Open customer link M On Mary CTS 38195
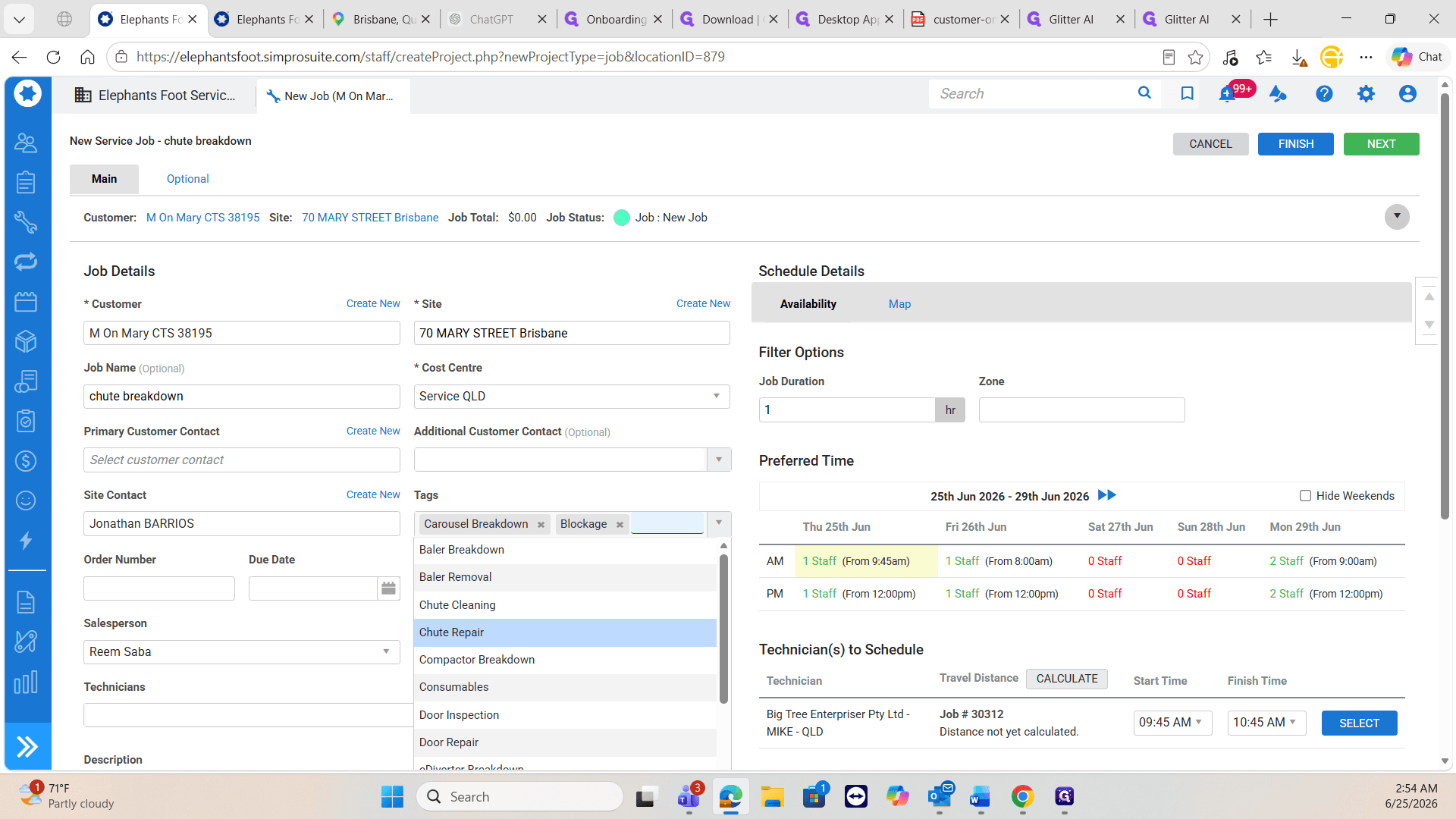This screenshot has width=1456, height=819. 202,218
